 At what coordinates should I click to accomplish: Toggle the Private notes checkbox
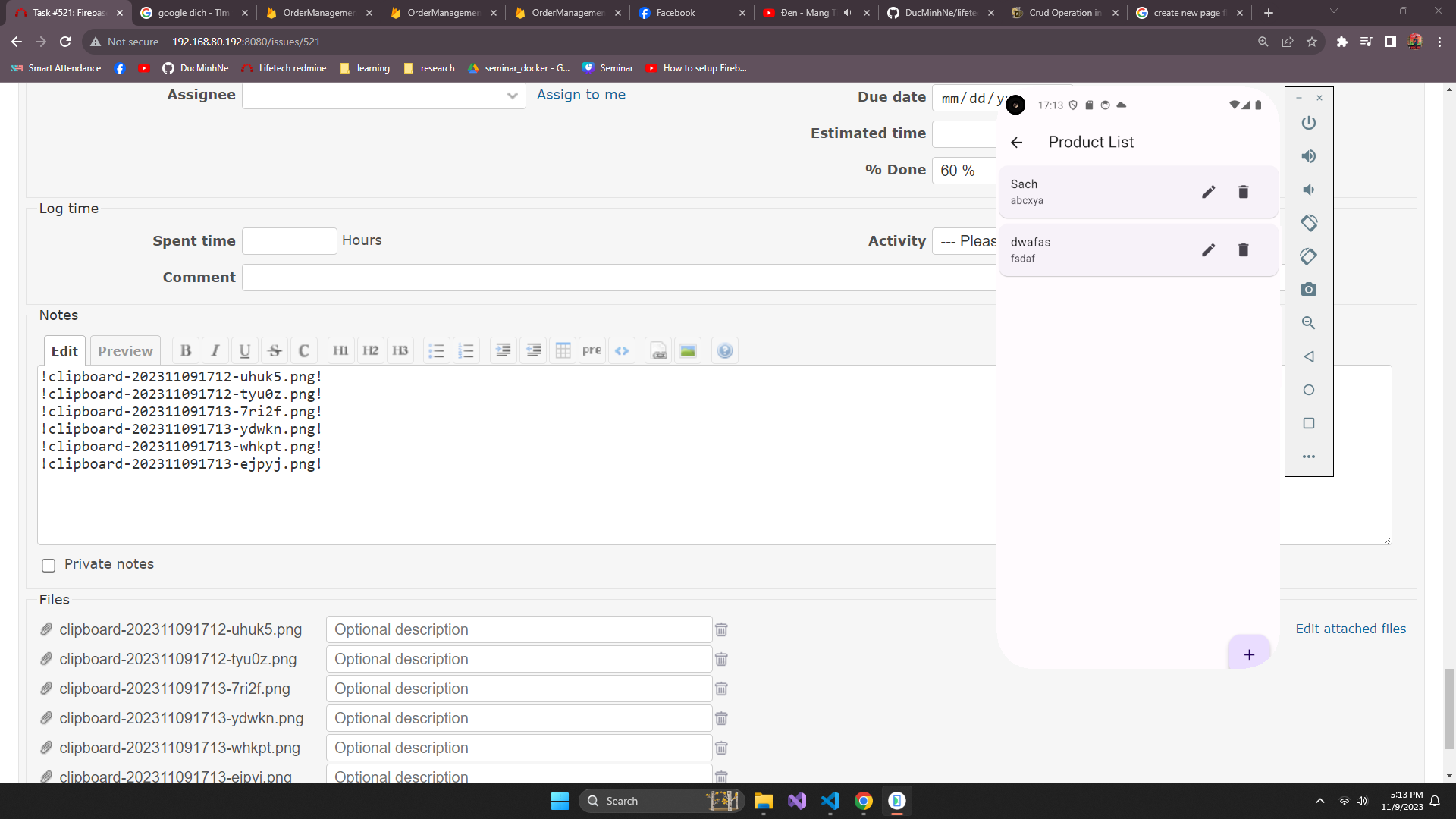(49, 565)
